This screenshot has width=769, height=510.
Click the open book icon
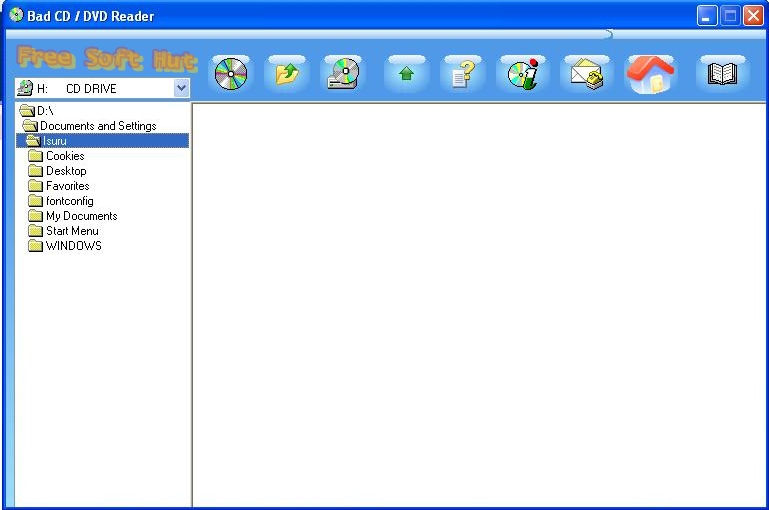pyautogui.click(x=722, y=74)
